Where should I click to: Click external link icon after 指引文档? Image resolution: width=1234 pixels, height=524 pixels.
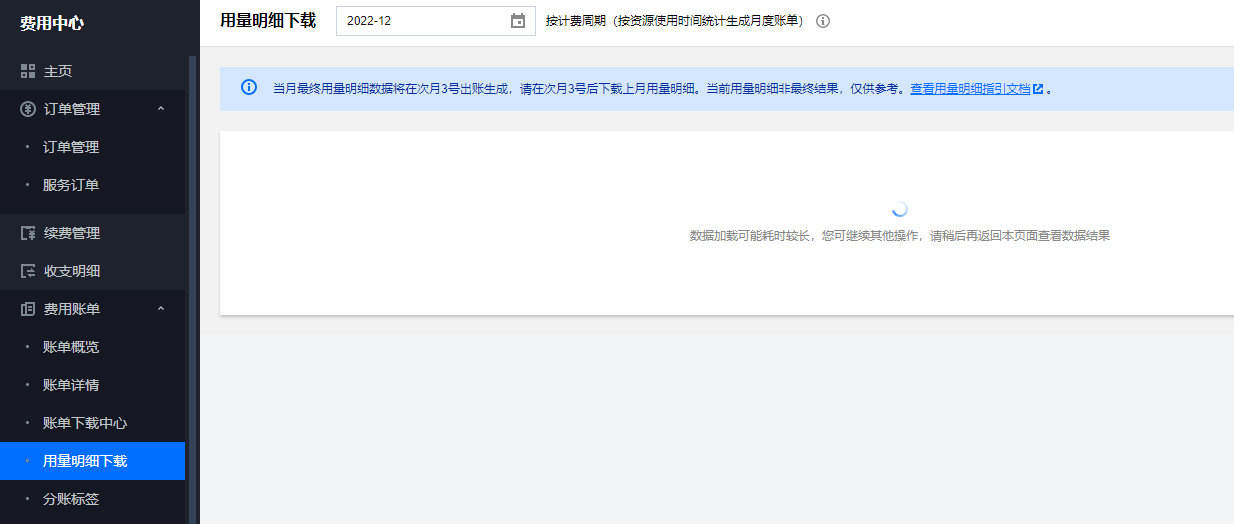pyautogui.click(x=1038, y=89)
